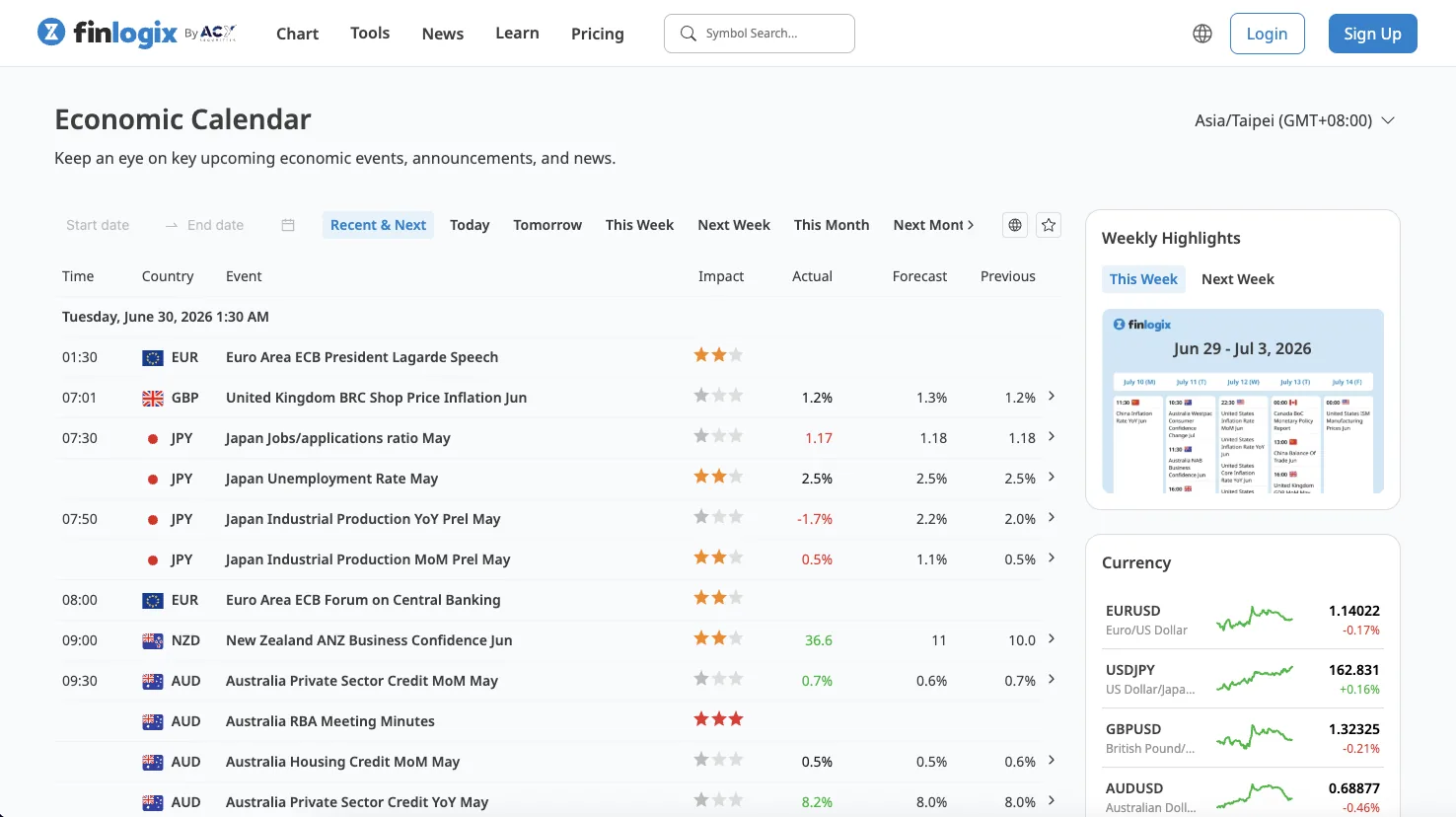Click the GBPUSD sparkline chart
The width and height of the screenshot is (1456, 817).
[x=1254, y=738]
